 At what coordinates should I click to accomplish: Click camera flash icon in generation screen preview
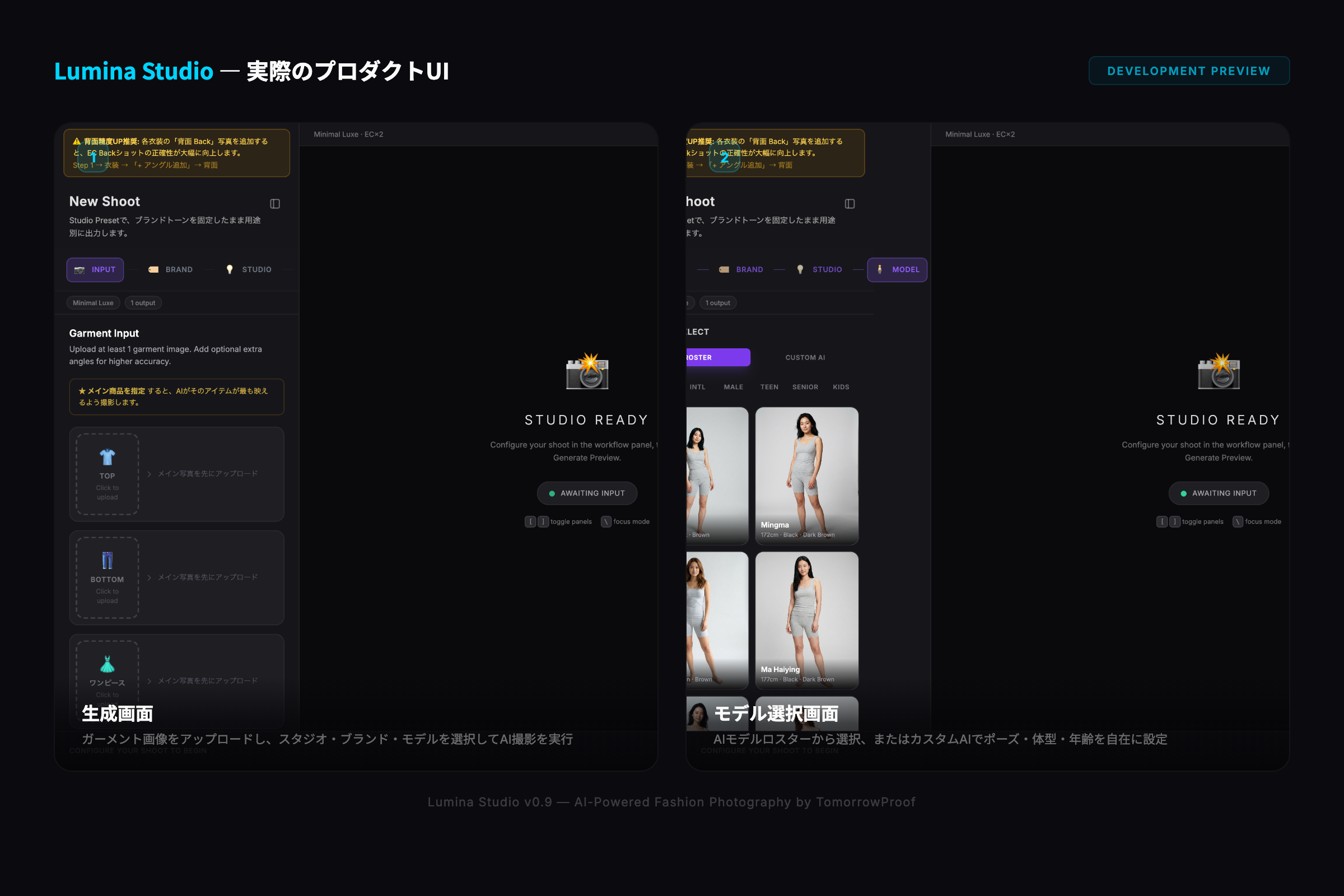[x=587, y=372]
